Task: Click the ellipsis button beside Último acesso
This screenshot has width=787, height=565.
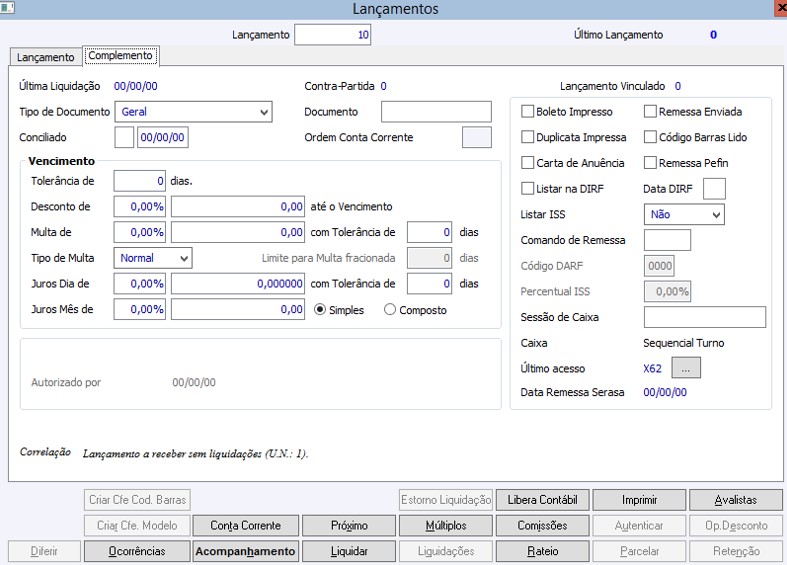Action: click(686, 368)
